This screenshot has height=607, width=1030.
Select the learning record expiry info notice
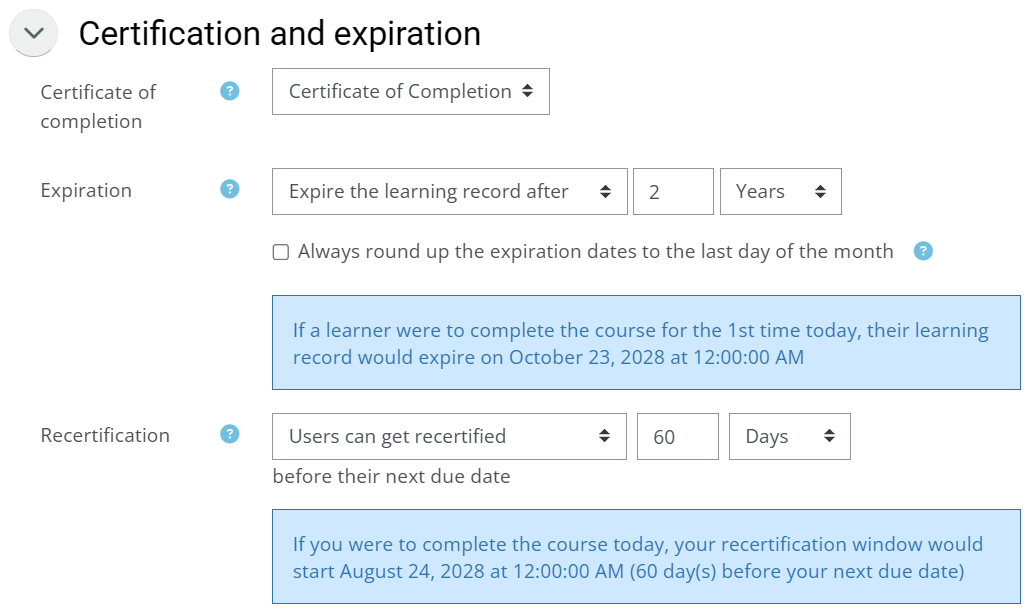click(x=646, y=343)
